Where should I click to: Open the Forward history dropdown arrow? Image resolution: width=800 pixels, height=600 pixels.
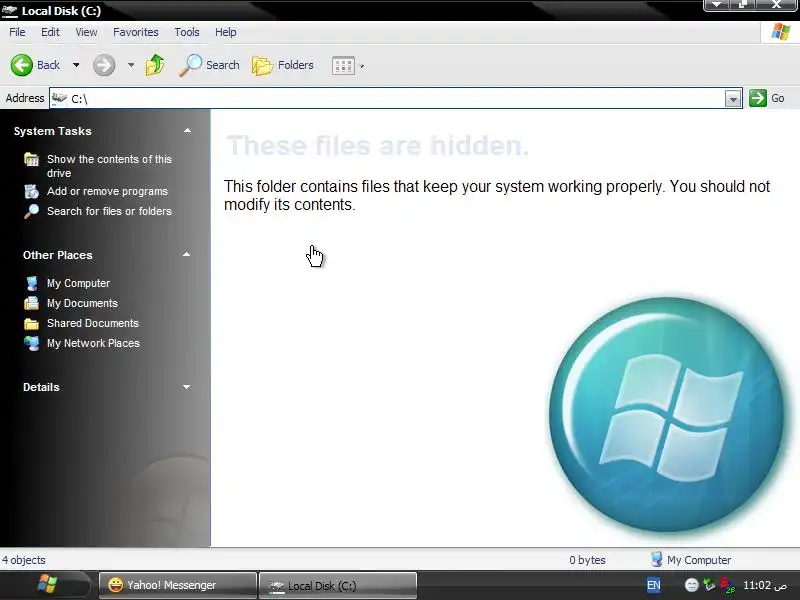tap(131, 65)
